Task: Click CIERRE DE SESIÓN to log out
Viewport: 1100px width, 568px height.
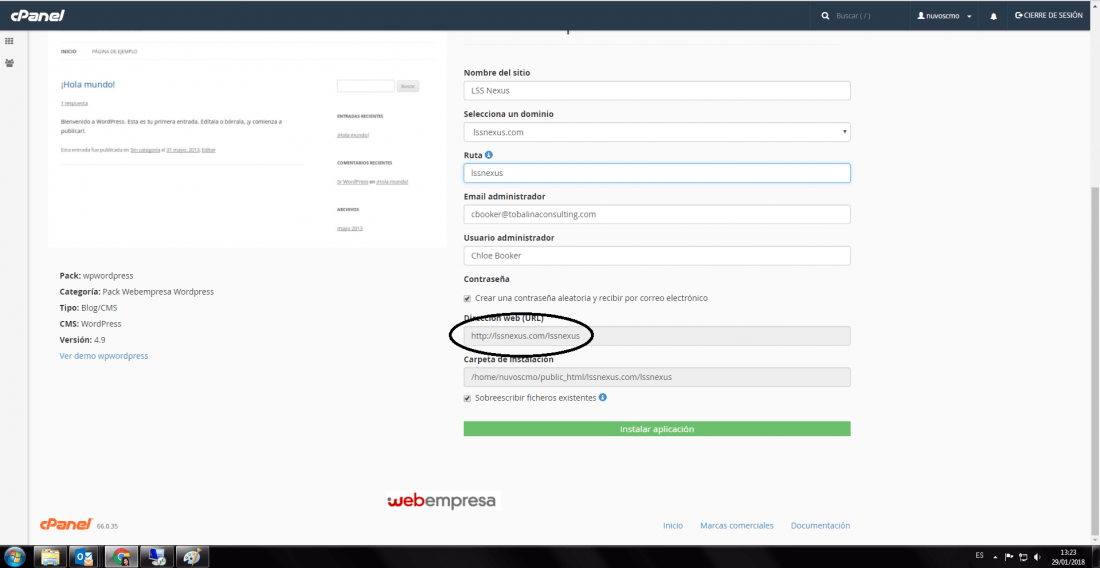Action: click(1049, 15)
